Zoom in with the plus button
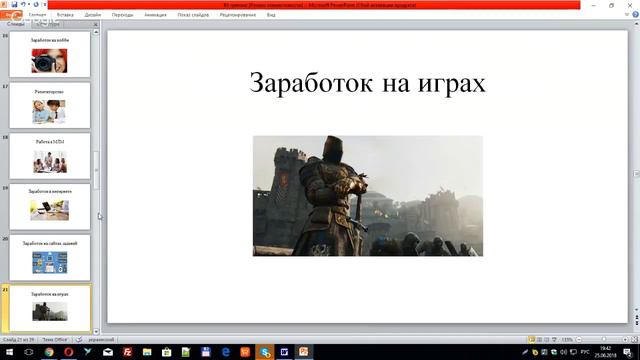The width and height of the screenshot is (640, 360). pos(625,340)
